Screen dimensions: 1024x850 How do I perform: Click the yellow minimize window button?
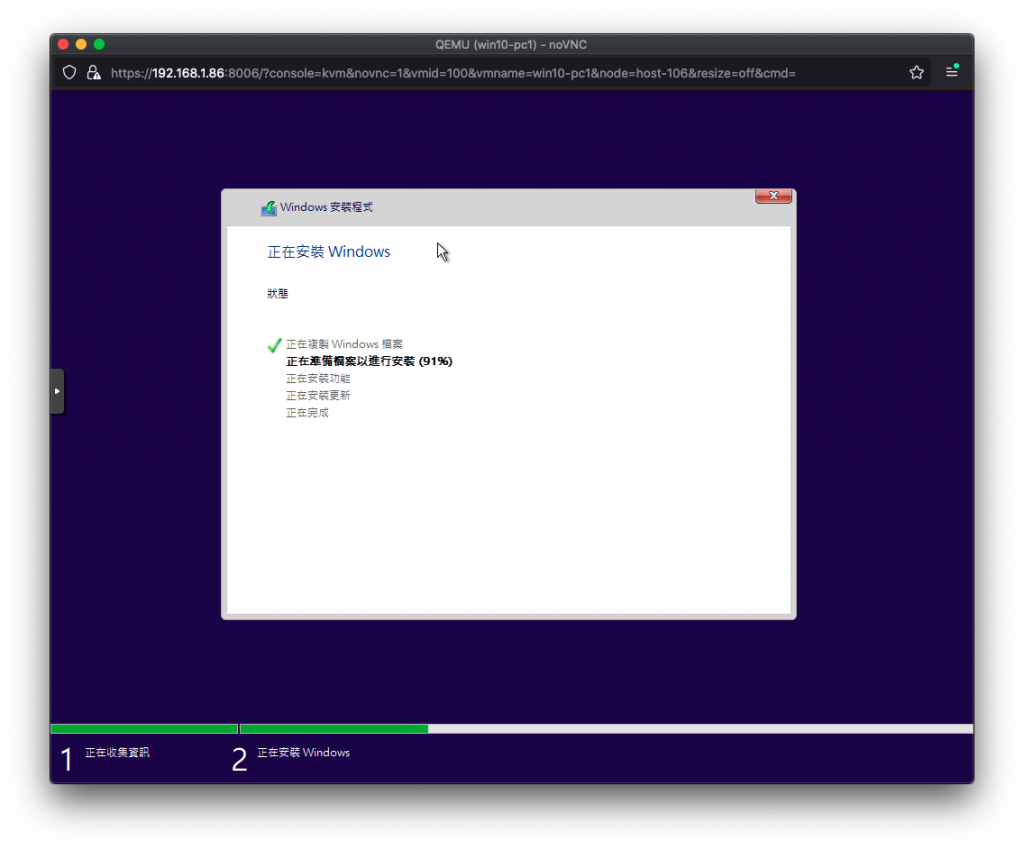pos(81,44)
